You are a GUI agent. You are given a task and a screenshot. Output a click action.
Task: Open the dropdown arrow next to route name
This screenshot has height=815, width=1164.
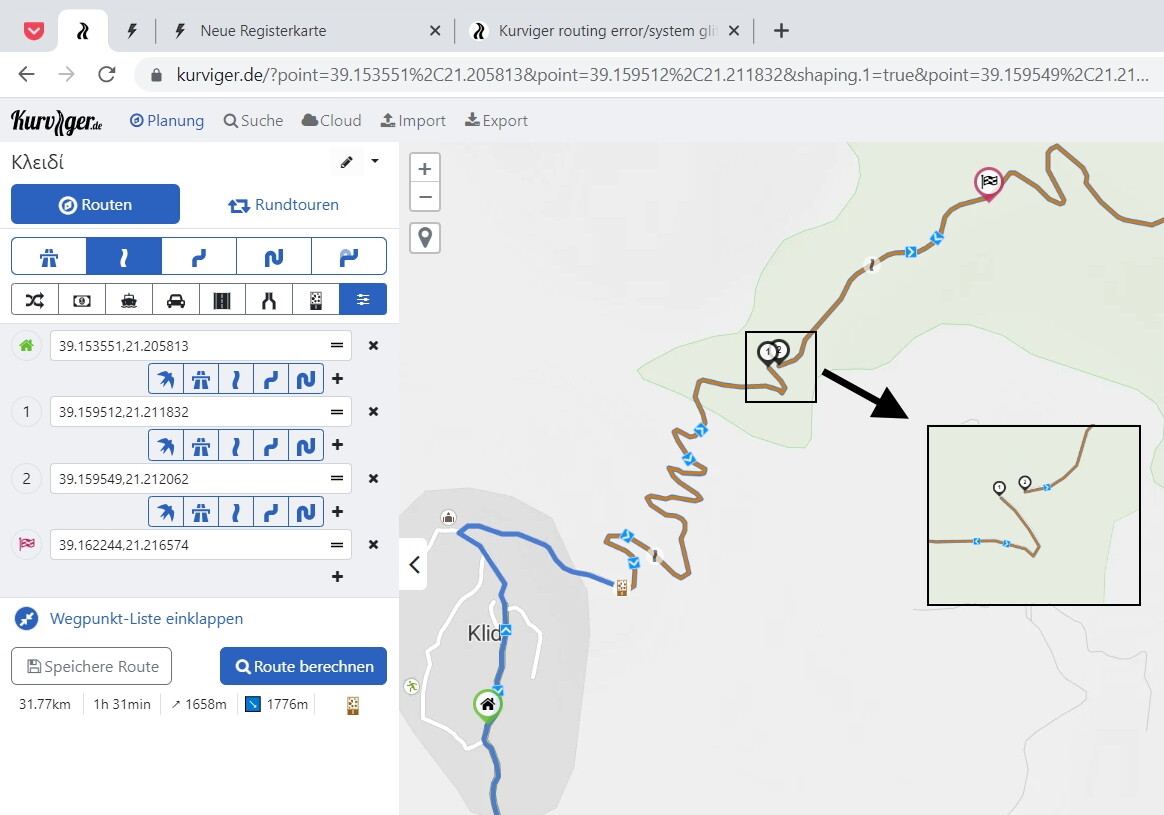pyautogui.click(x=375, y=162)
